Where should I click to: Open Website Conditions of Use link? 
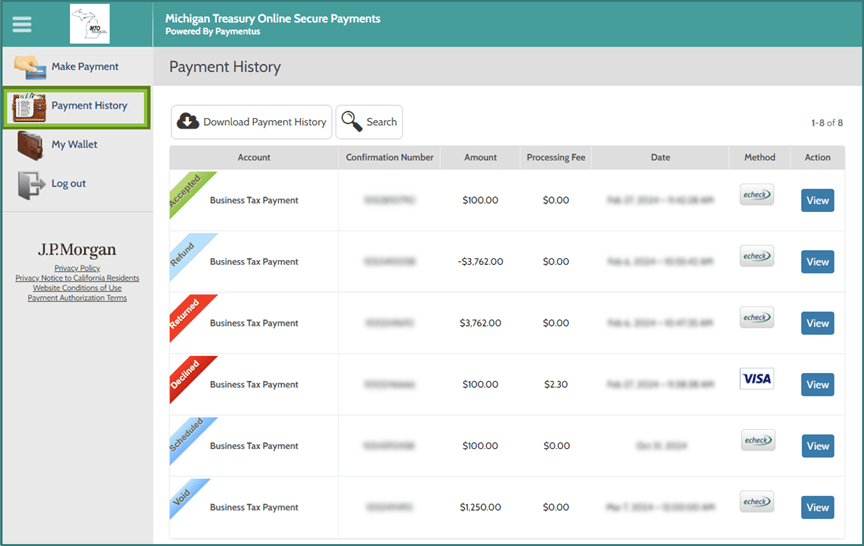click(x=77, y=288)
